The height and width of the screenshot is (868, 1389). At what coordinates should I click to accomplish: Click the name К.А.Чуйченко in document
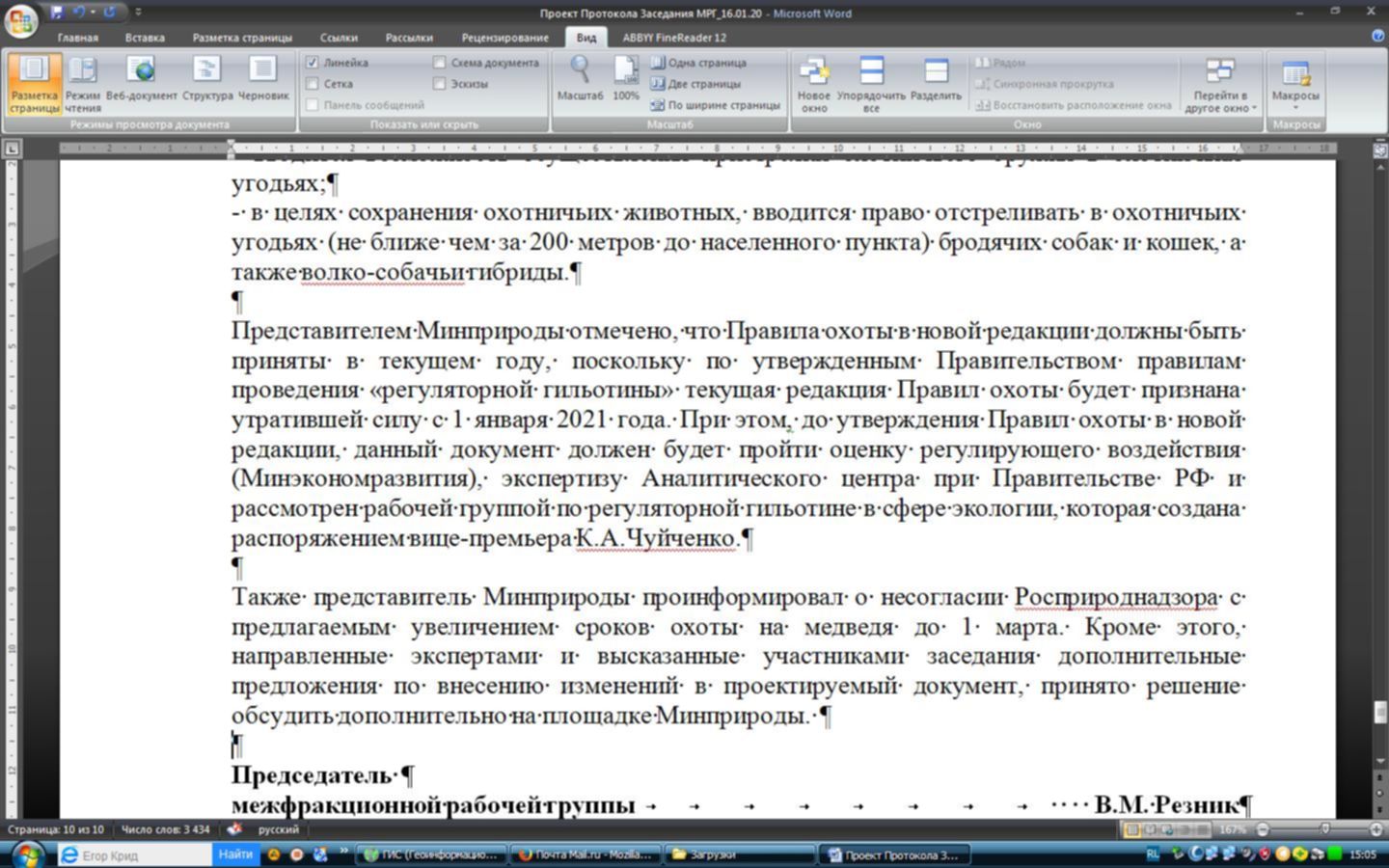click(657, 538)
